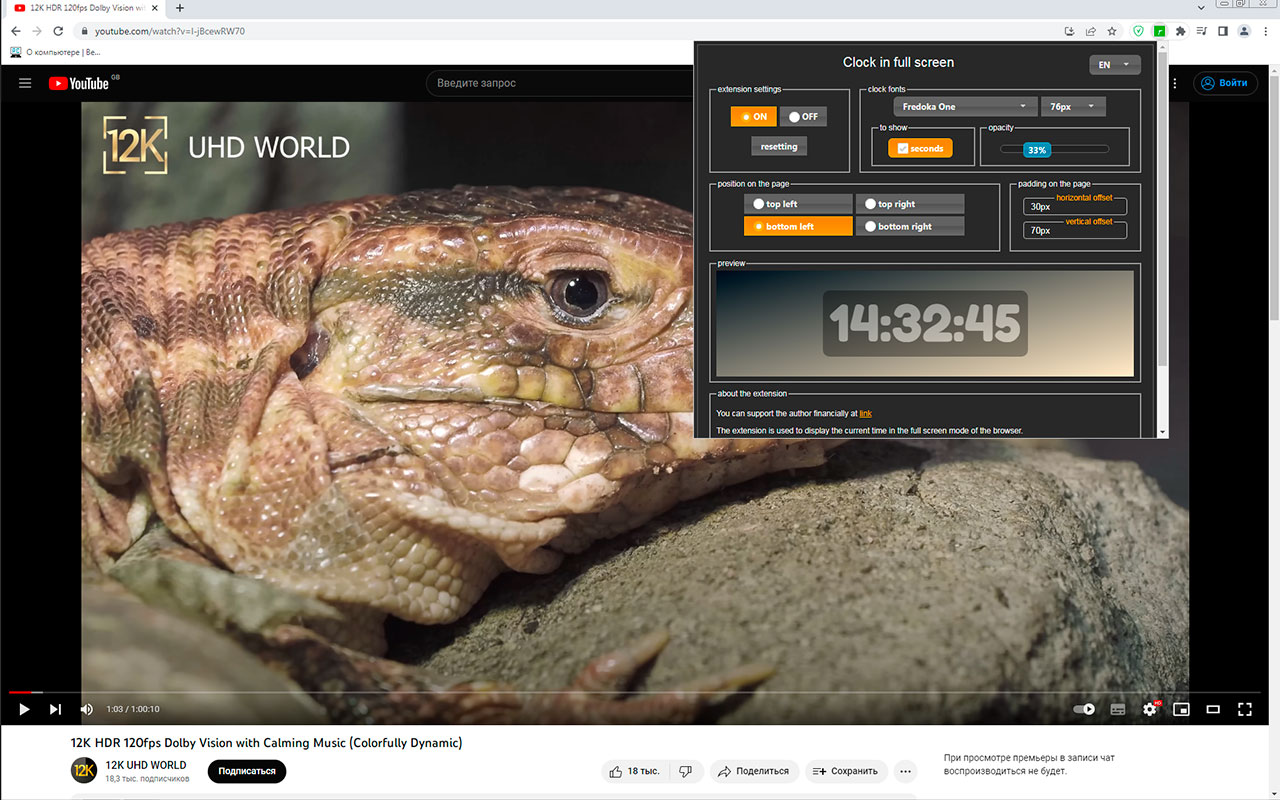Open the green shield extension
Image resolution: width=1280 pixels, height=800 pixels.
click(1138, 31)
